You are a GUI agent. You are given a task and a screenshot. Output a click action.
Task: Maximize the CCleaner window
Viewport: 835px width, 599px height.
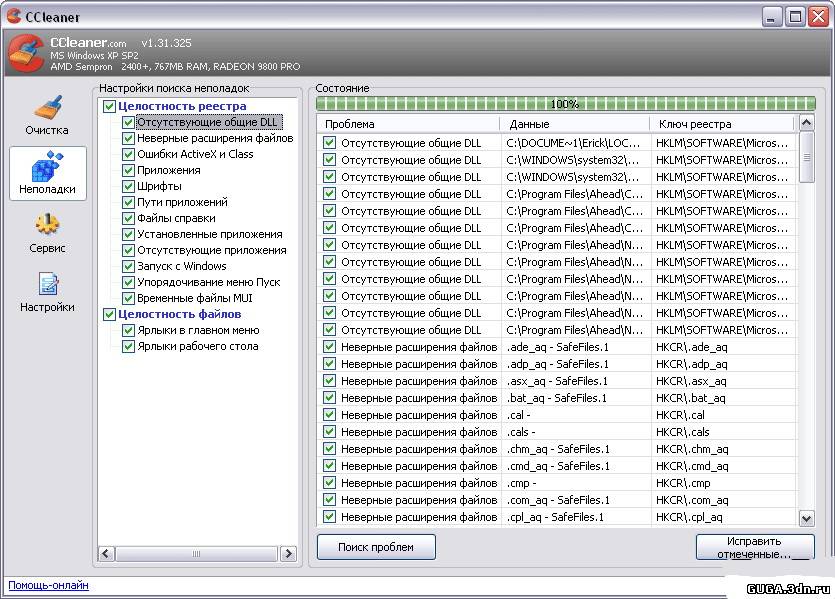[795, 17]
